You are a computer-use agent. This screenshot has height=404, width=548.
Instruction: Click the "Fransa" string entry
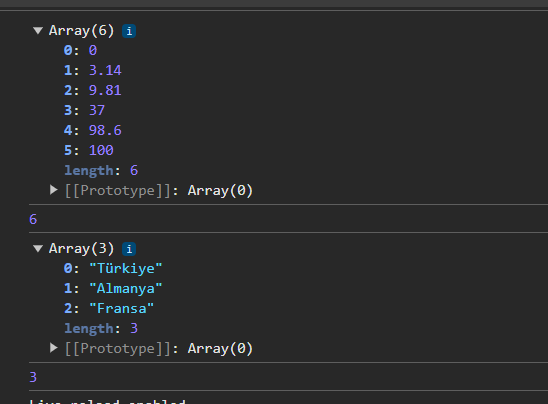(x=122, y=308)
